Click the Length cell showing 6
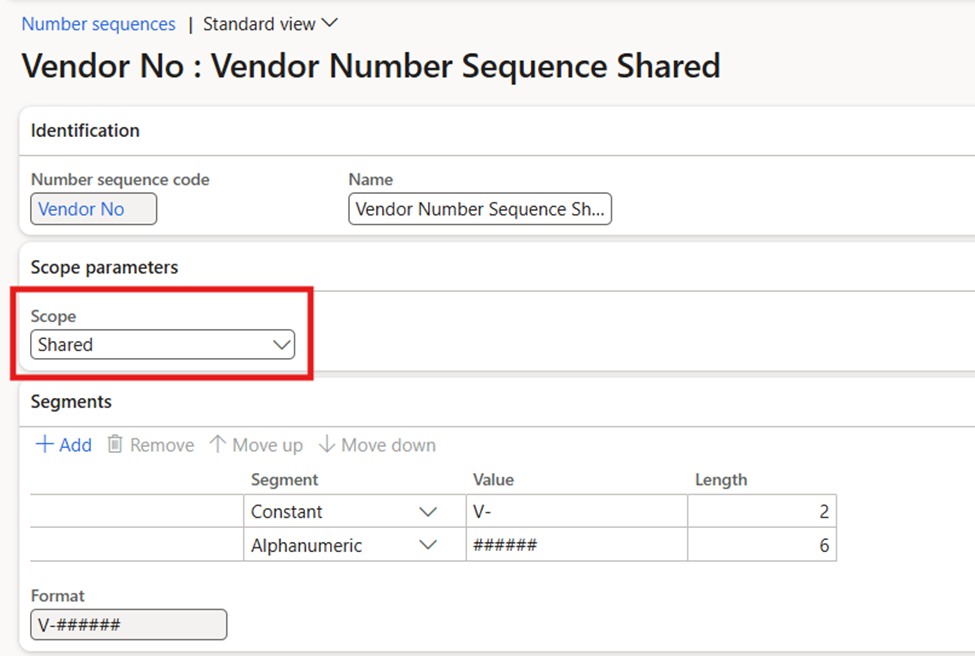The image size is (975, 656). [761, 546]
